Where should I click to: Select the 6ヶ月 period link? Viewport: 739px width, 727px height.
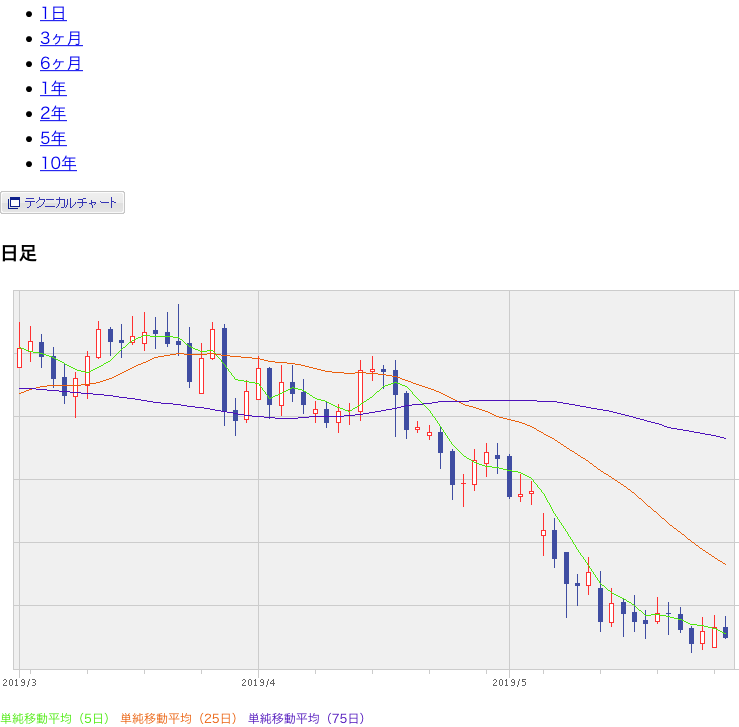pos(61,64)
